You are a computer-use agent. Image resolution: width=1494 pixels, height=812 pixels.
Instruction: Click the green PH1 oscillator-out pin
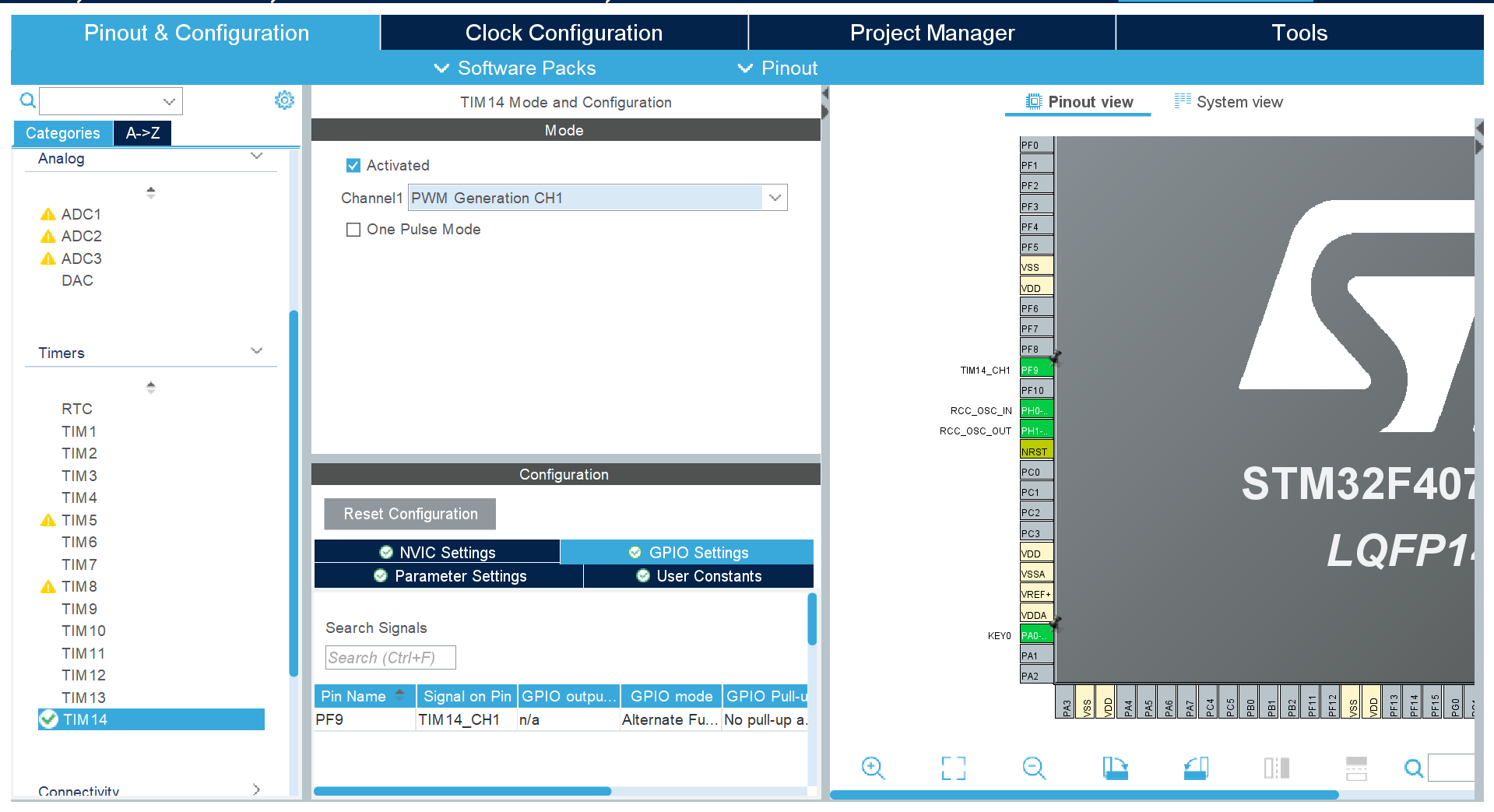[1036, 431]
